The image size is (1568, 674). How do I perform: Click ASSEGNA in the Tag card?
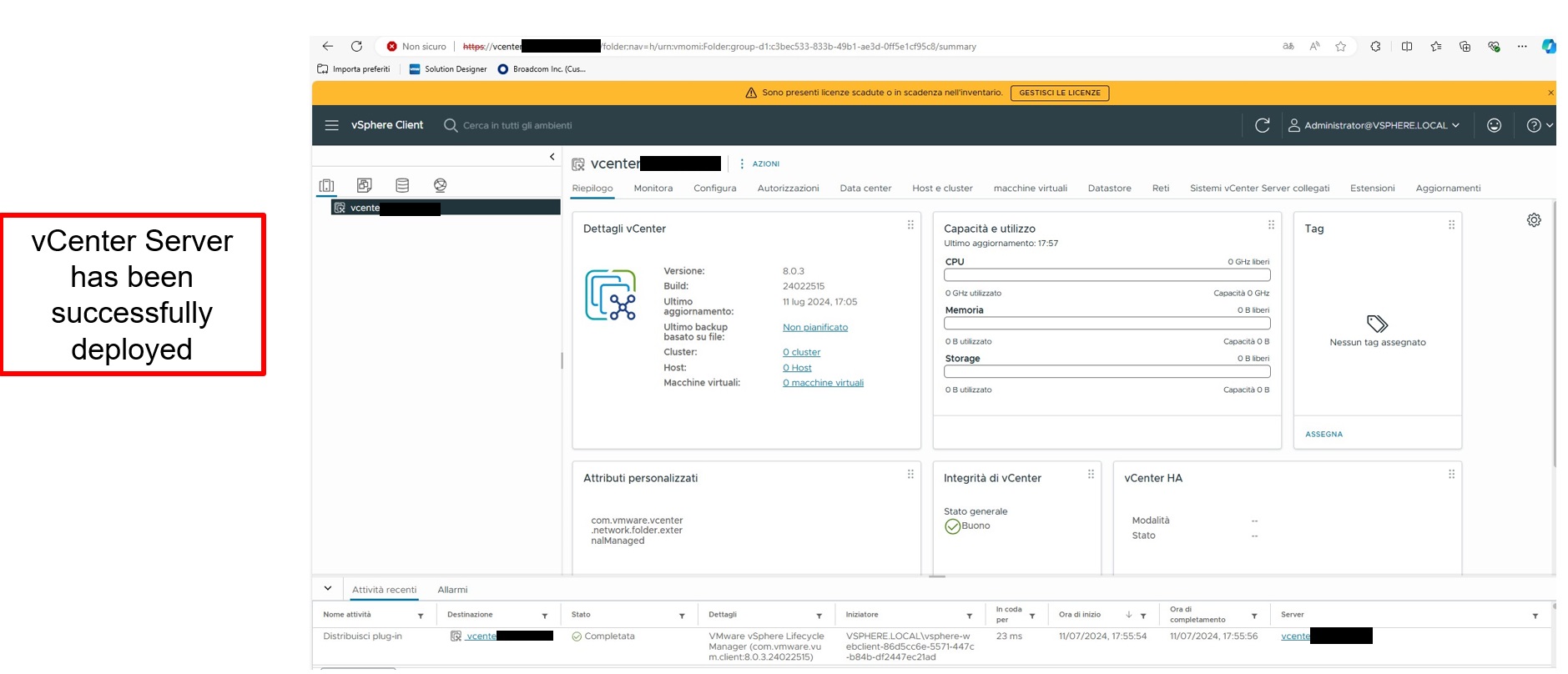click(x=1324, y=435)
